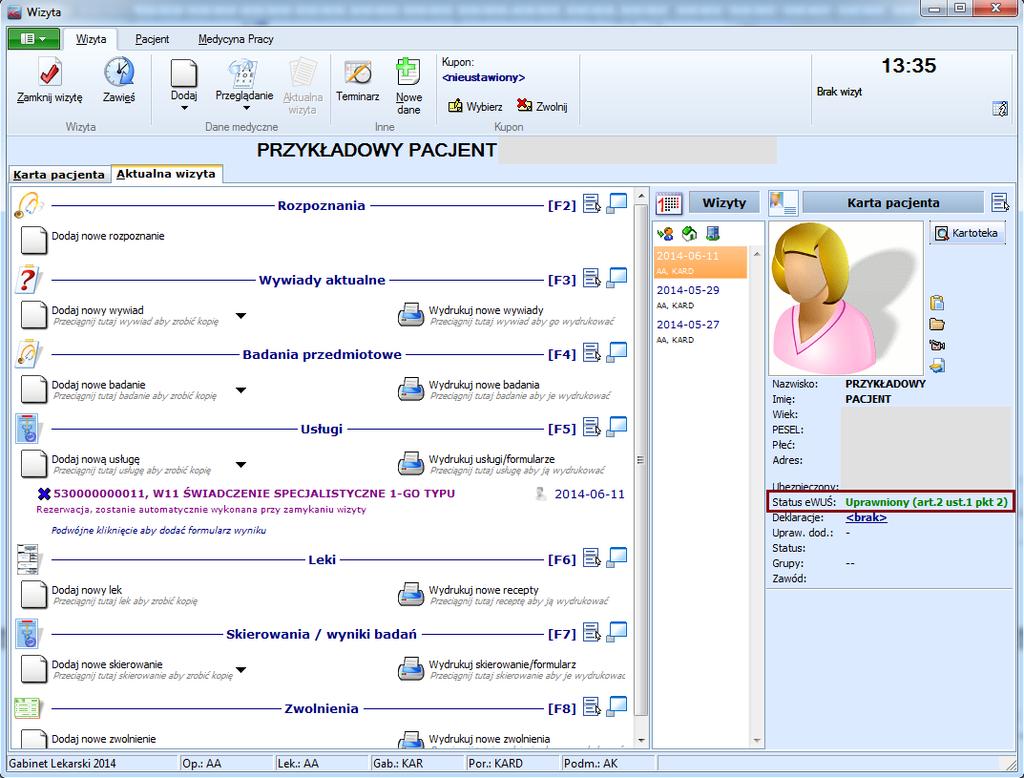The height and width of the screenshot is (778, 1024).
Task: Click the list icon in the Wywiady aktualne [F3] header
Action: tap(592, 278)
